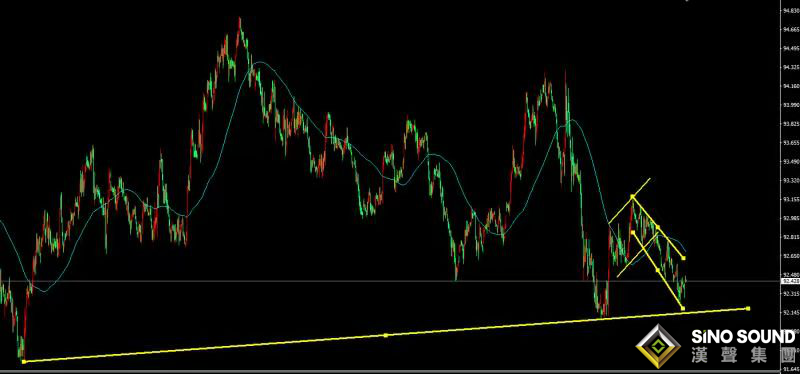The image size is (800, 374).
Task: Click the horizontal grey current-price line
Action: (x=390, y=281)
